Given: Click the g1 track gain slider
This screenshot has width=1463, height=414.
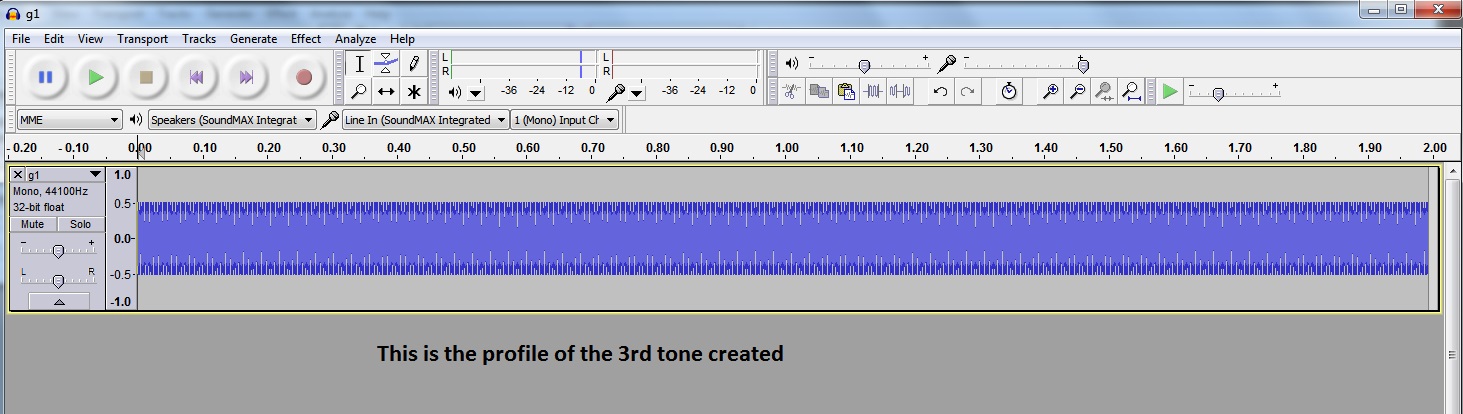Looking at the screenshot, I should click(58, 250).
